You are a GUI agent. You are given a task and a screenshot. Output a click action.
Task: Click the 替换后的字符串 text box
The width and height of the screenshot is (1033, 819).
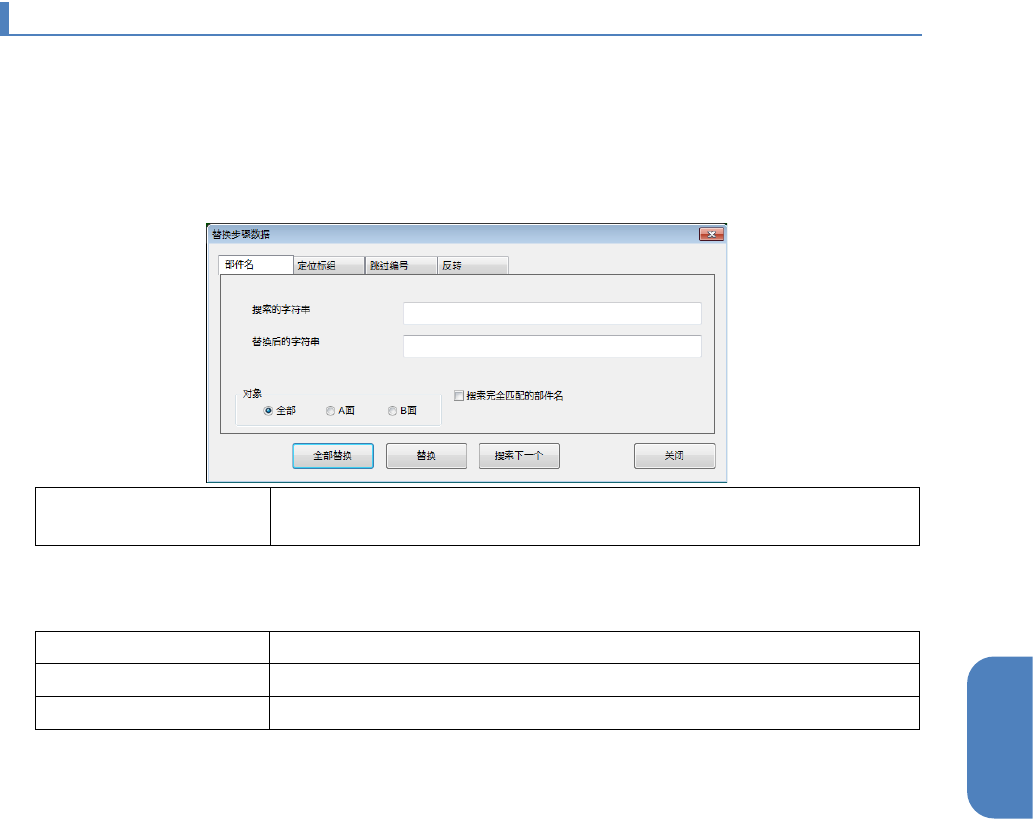[x=552, y=346]
